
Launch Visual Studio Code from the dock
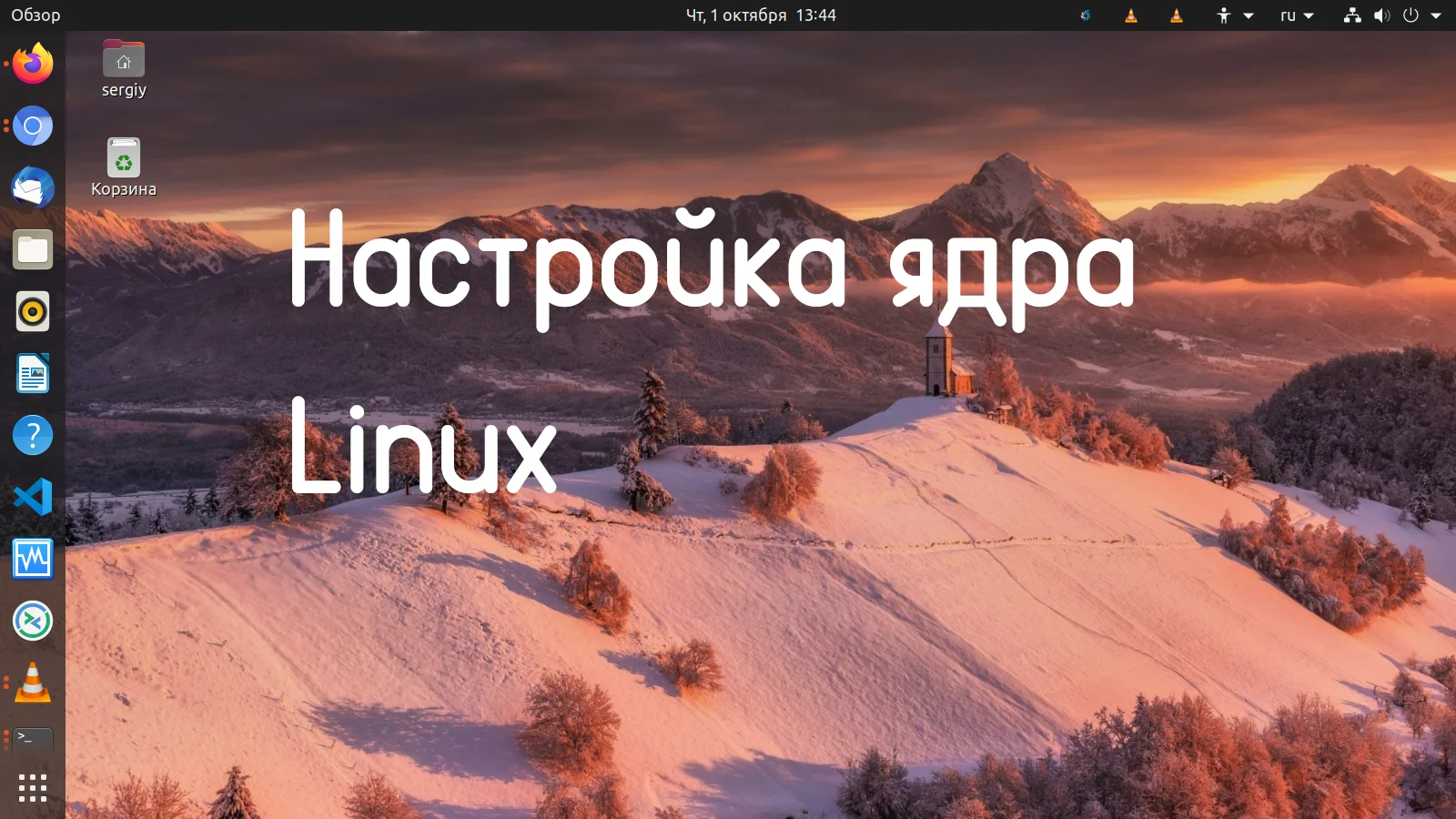coord(33,497)
